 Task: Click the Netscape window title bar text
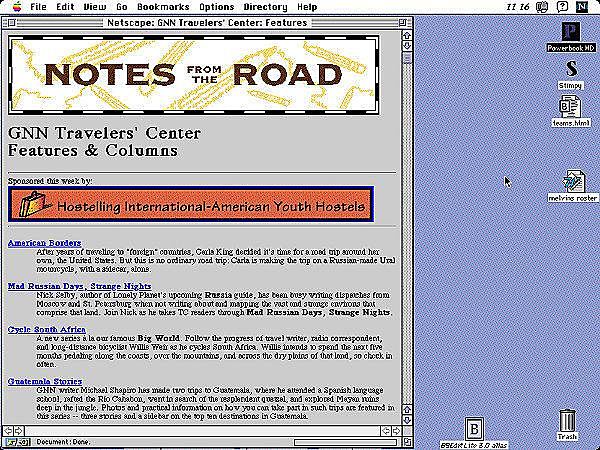pos(207,23)
